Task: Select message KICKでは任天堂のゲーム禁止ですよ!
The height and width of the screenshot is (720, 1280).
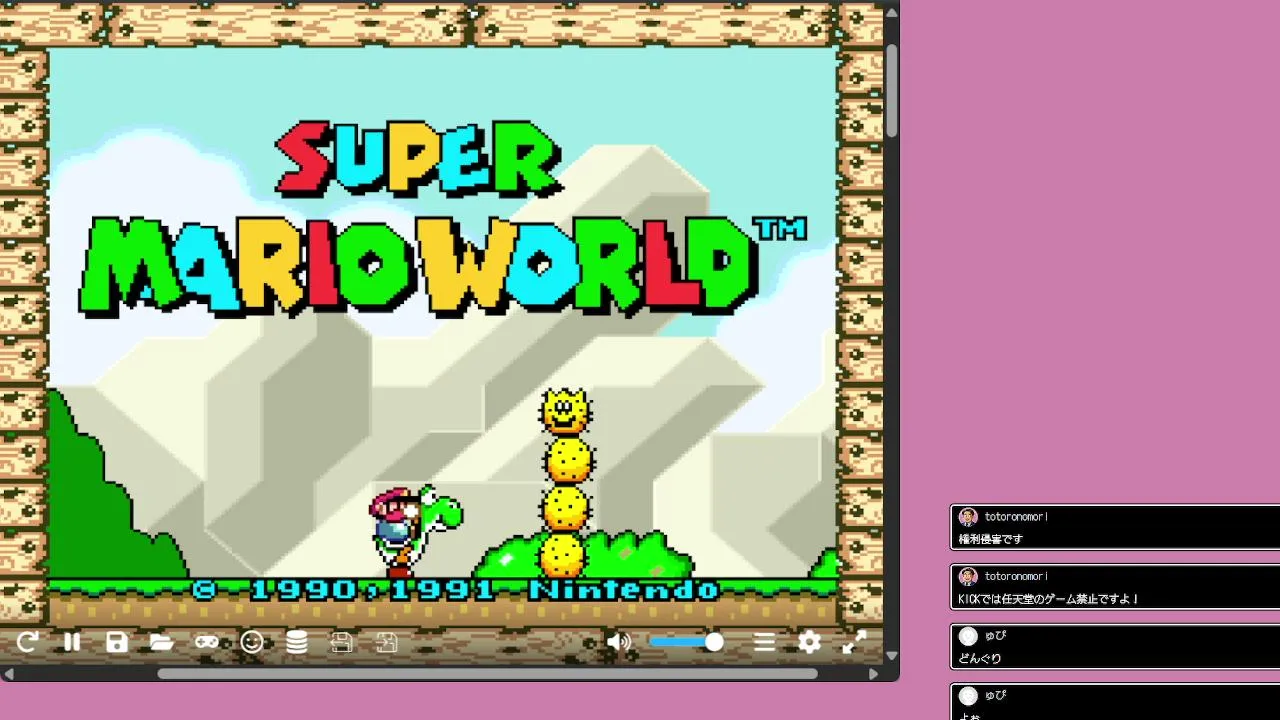Action: [x=1048, y=599]
